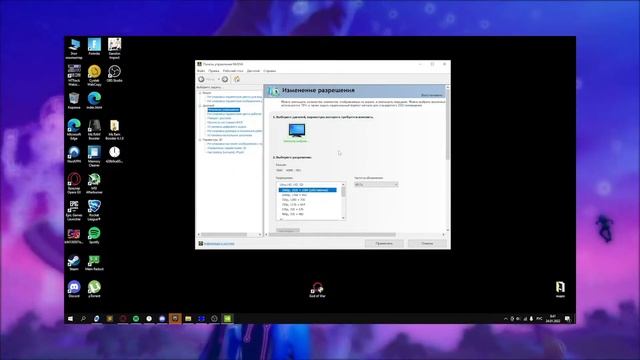Open God of War desktop shortcut

coord(317,289)
